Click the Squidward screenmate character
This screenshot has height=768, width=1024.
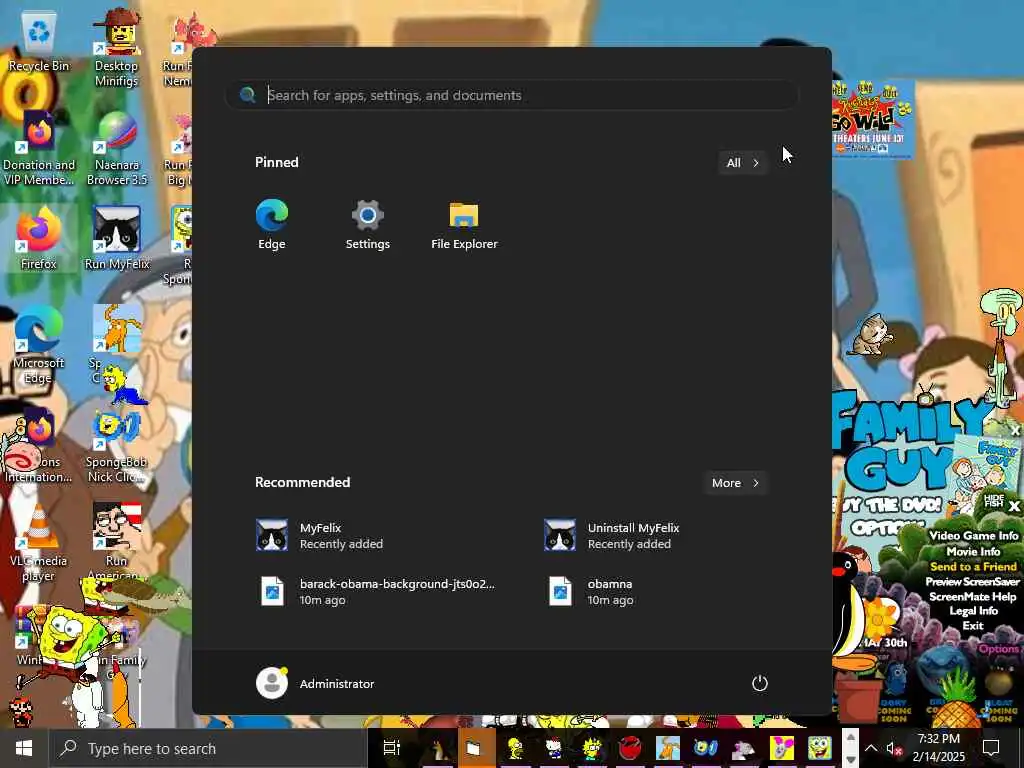click(1000, 346)
